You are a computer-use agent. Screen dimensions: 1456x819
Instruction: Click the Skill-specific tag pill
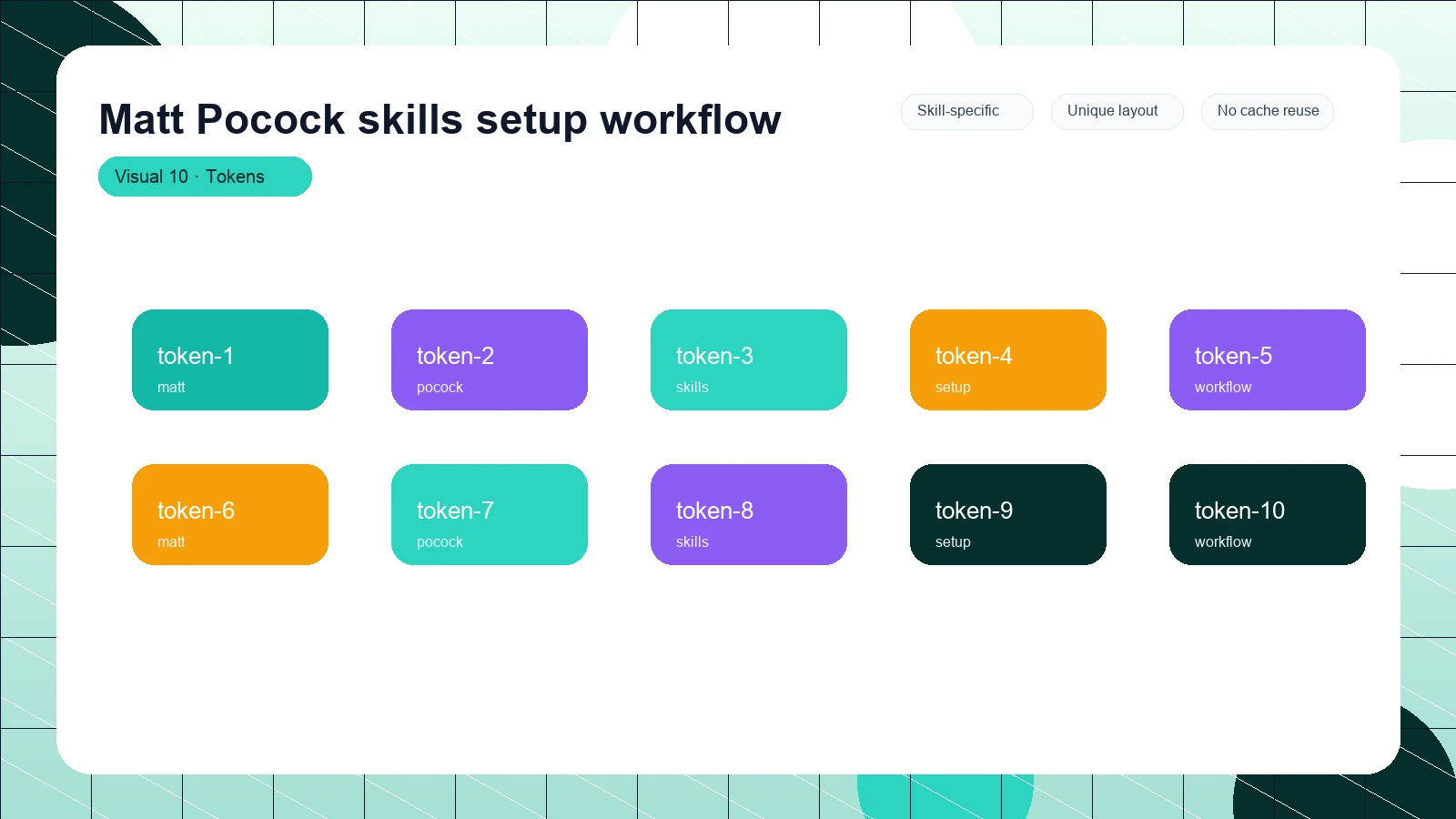[x=967, y=111]
